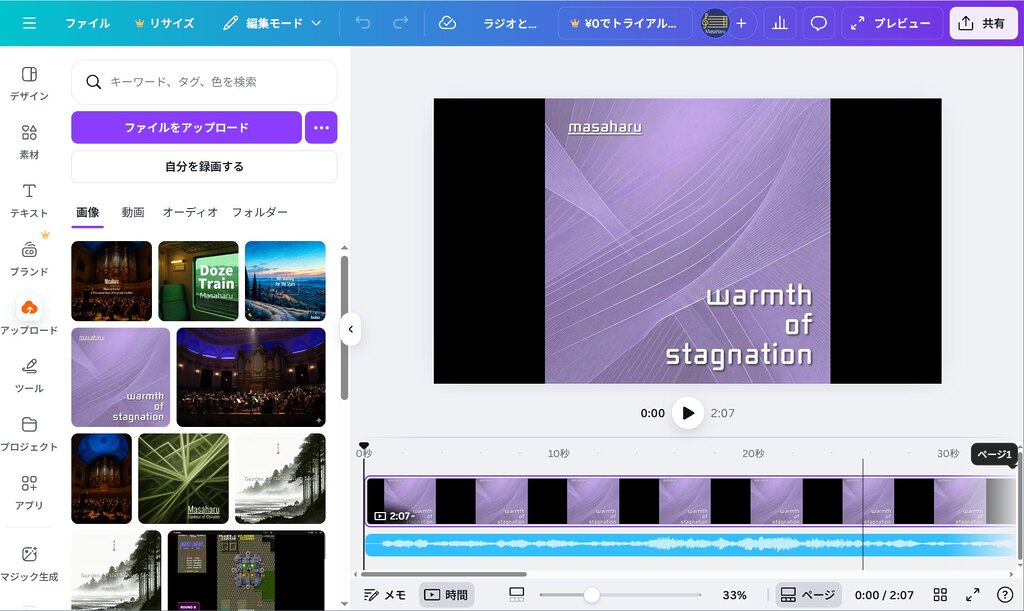Toggle the 時間 timeline view
This screenshot has width=1024, height=611.
click(446, 595)
